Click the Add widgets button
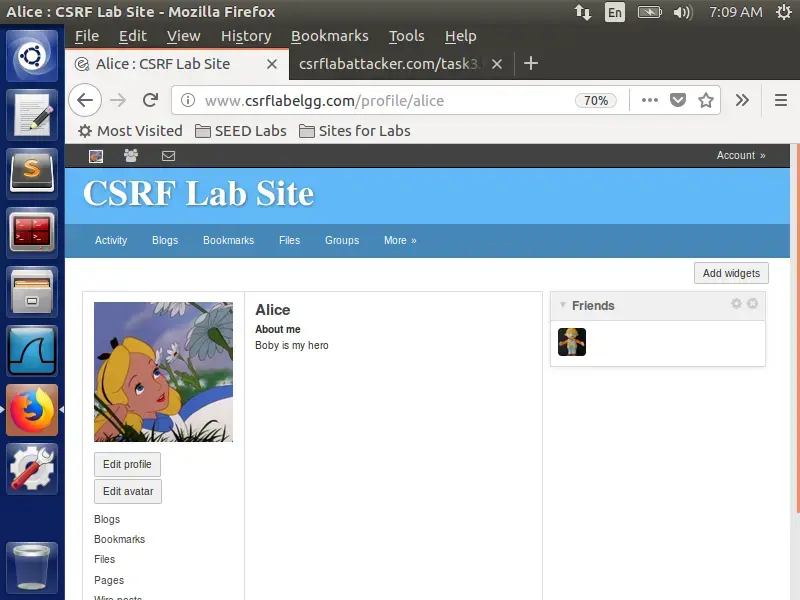The width and height of the screenshot is (800, 600). click(x=731, y=273)
